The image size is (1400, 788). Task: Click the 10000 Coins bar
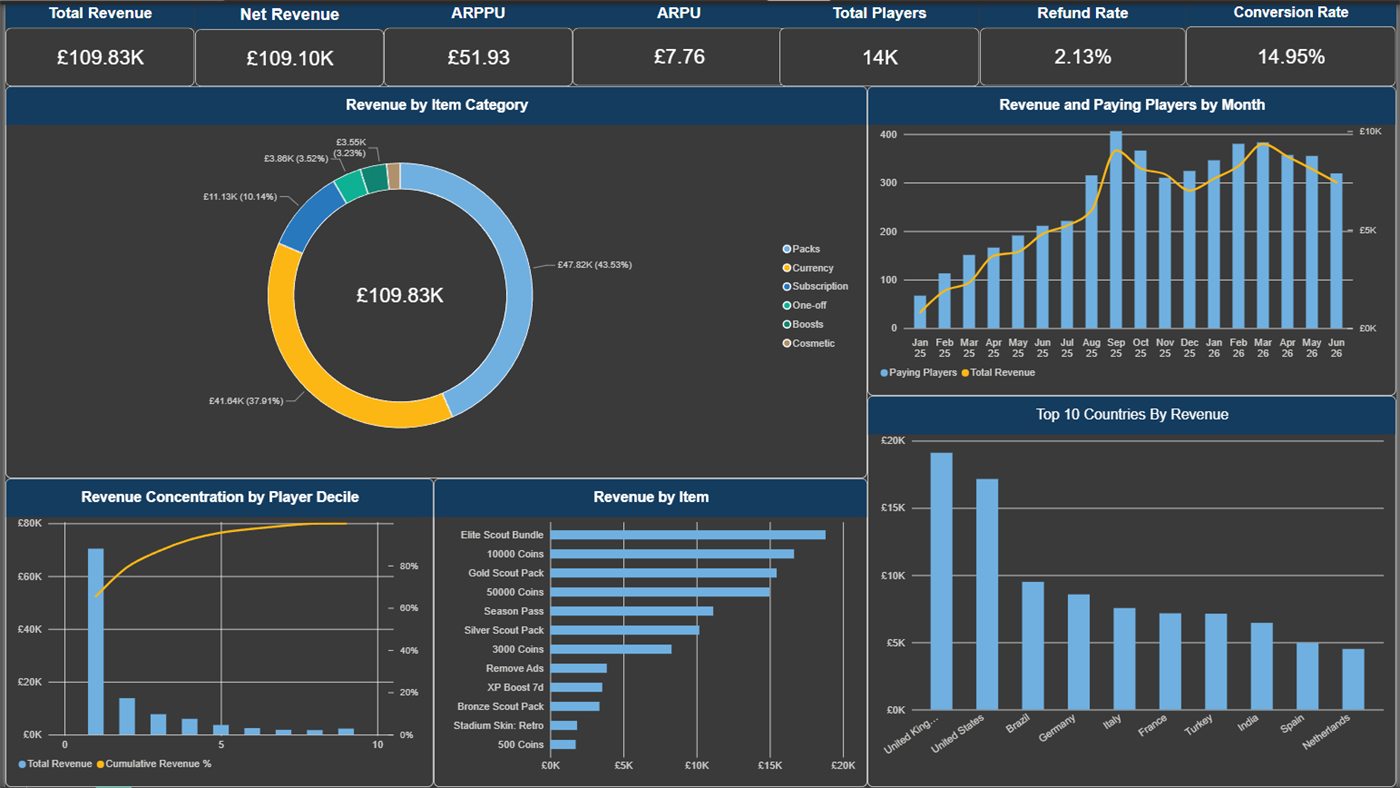pyautogui.click(x=672, y=554)
